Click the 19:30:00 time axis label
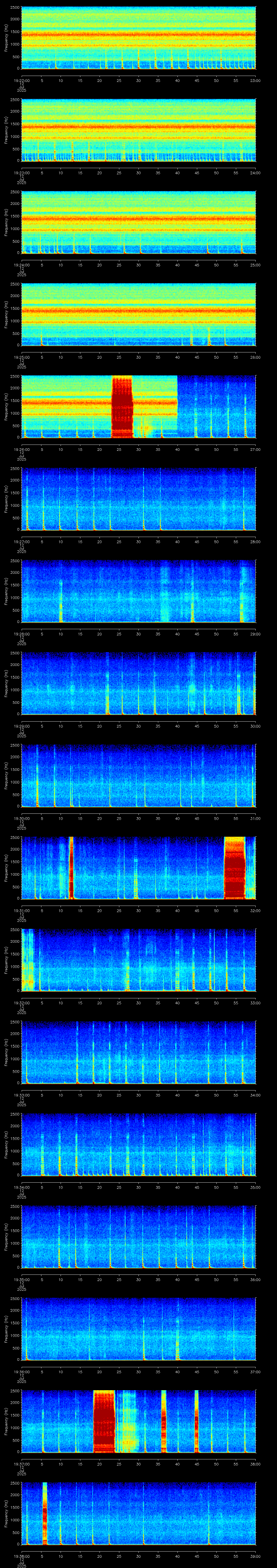Screen dimensions: 277x1568 21,818
